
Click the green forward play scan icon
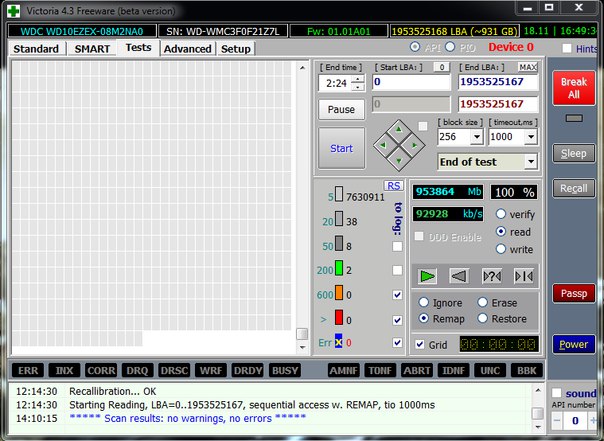pos(427,276)
